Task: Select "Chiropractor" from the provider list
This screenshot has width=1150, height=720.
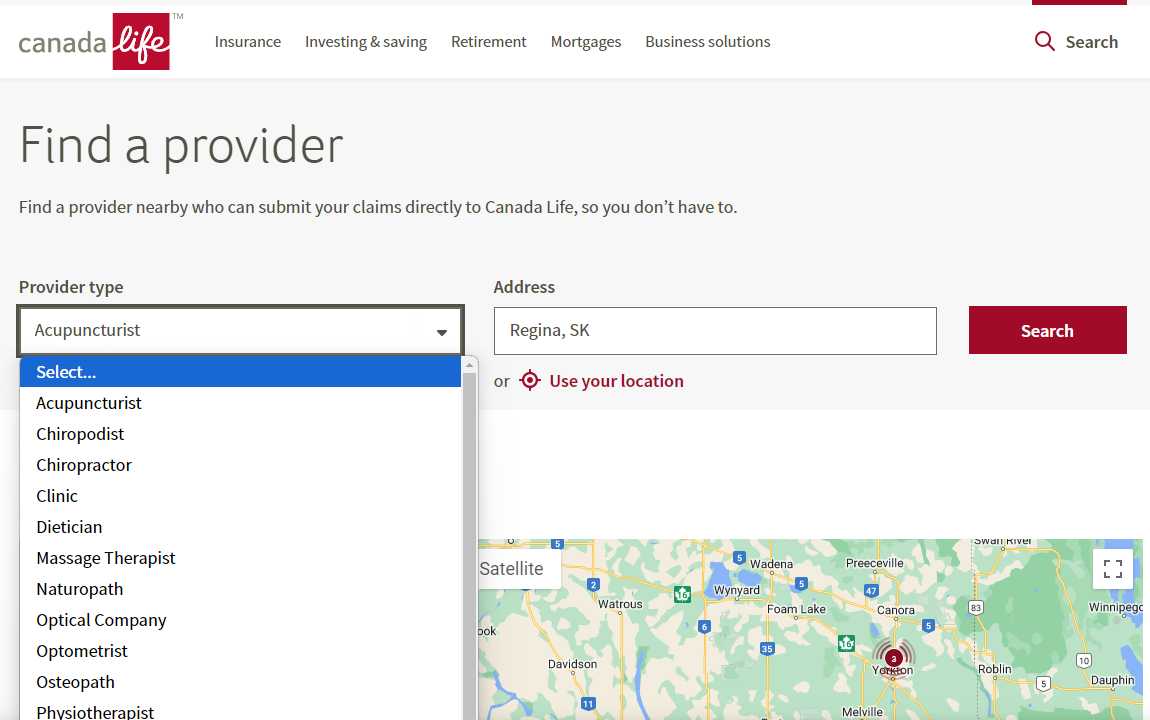Action: click(x=84, y=464)
